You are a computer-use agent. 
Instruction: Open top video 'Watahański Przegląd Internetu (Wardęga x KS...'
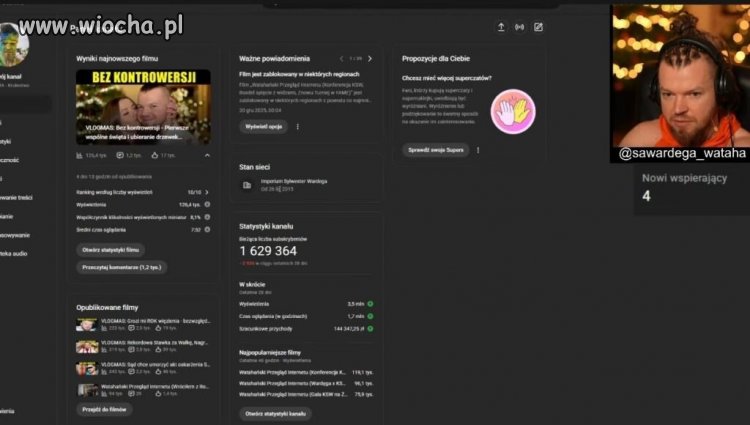(293, 383)
